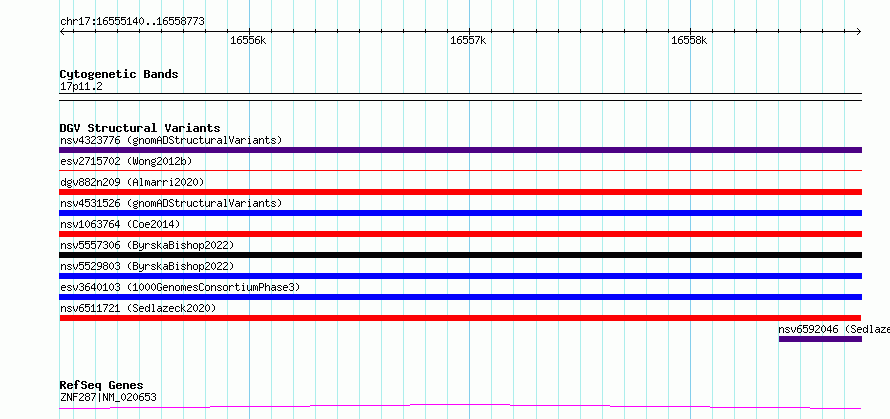This screenshot has width=890, height=419.
Task: Open the Cytogenetic Bands track heading
Action: tap(119, 74)
